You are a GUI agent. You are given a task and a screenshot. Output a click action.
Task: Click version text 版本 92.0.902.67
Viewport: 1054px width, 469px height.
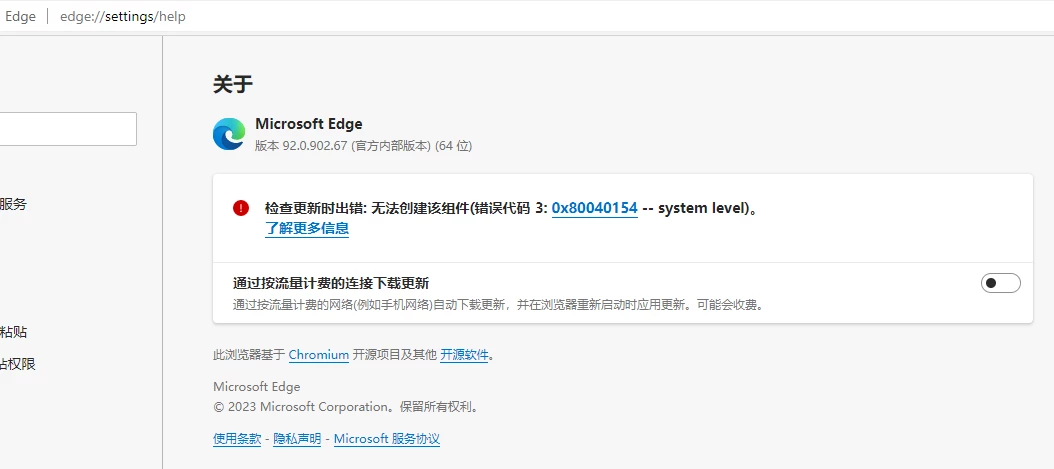tap(301, 146)
